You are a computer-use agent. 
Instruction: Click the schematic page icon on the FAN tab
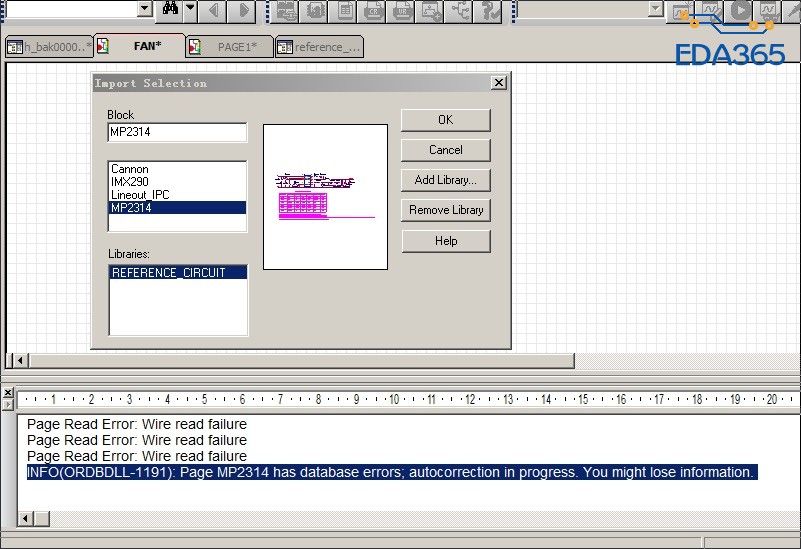103,46
